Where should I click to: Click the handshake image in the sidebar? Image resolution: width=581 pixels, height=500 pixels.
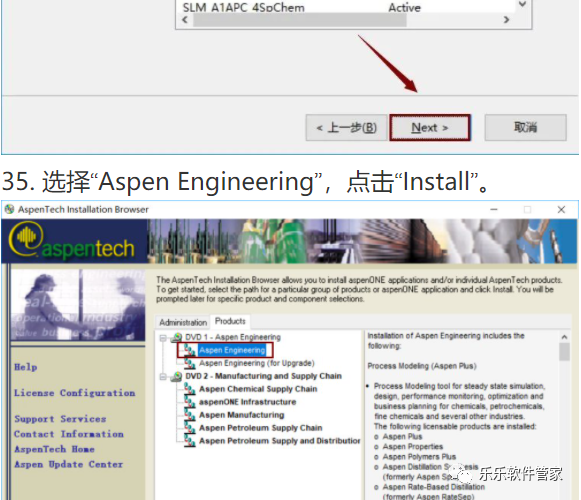(x=78, y=305)
